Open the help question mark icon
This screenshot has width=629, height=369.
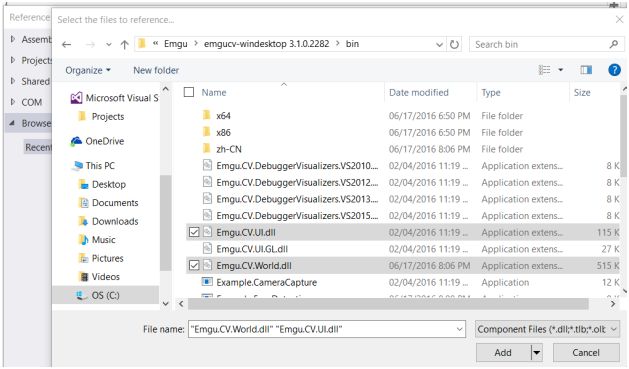click(614, 70)
